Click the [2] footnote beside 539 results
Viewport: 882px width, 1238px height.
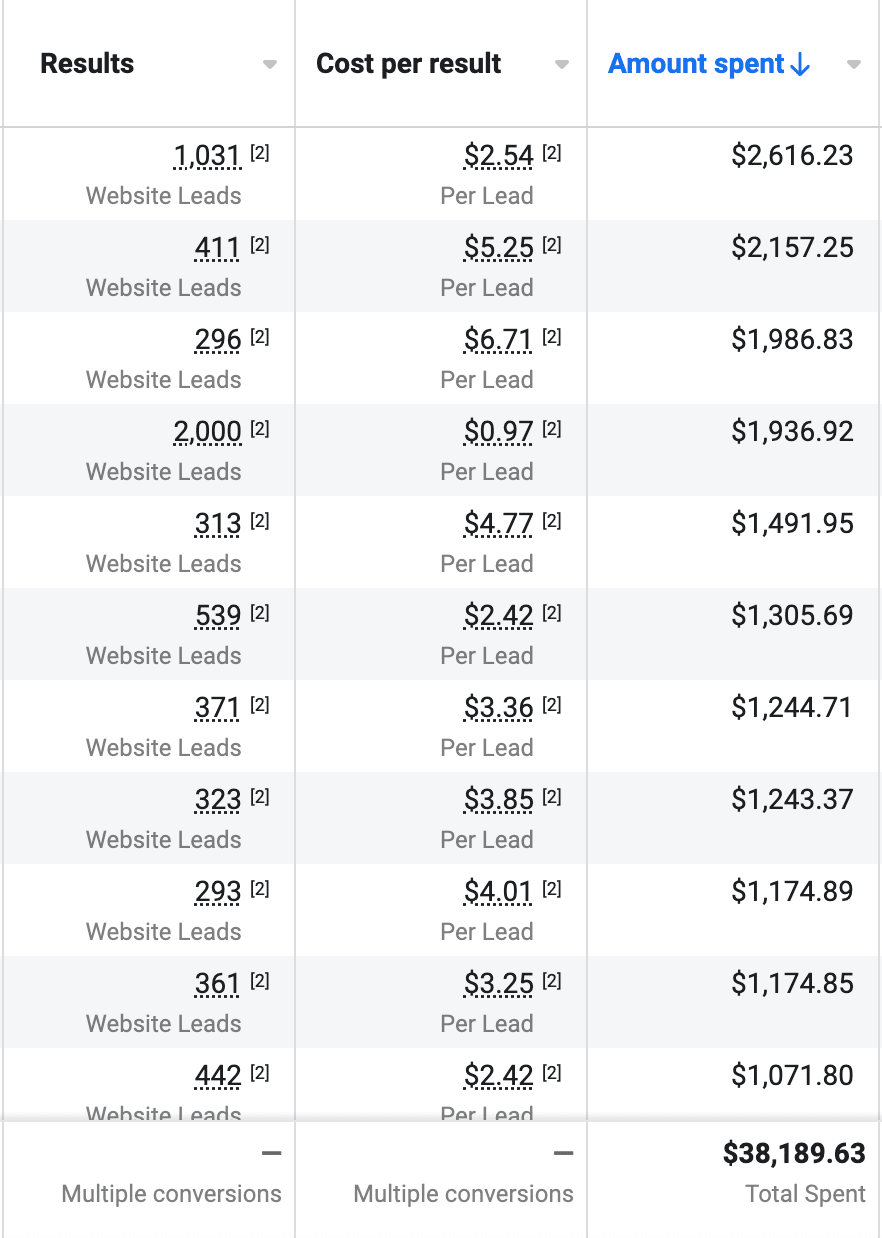pyautogui.click(x=260, y=613)
